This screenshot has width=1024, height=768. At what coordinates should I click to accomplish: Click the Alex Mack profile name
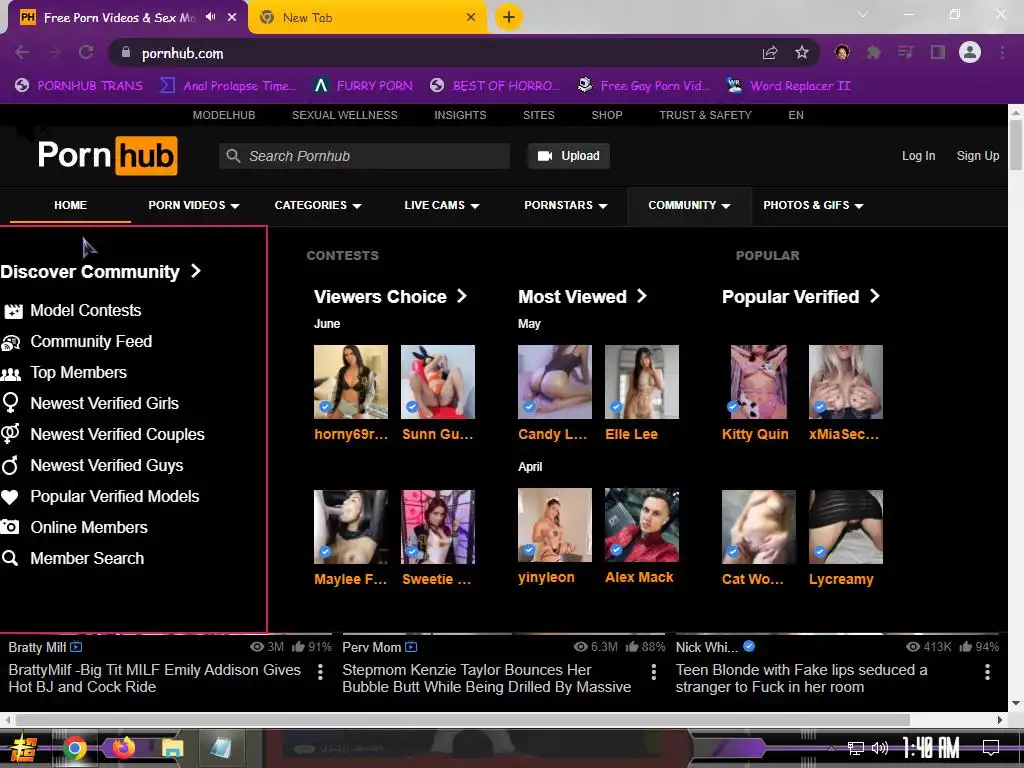tap(639, 577)
